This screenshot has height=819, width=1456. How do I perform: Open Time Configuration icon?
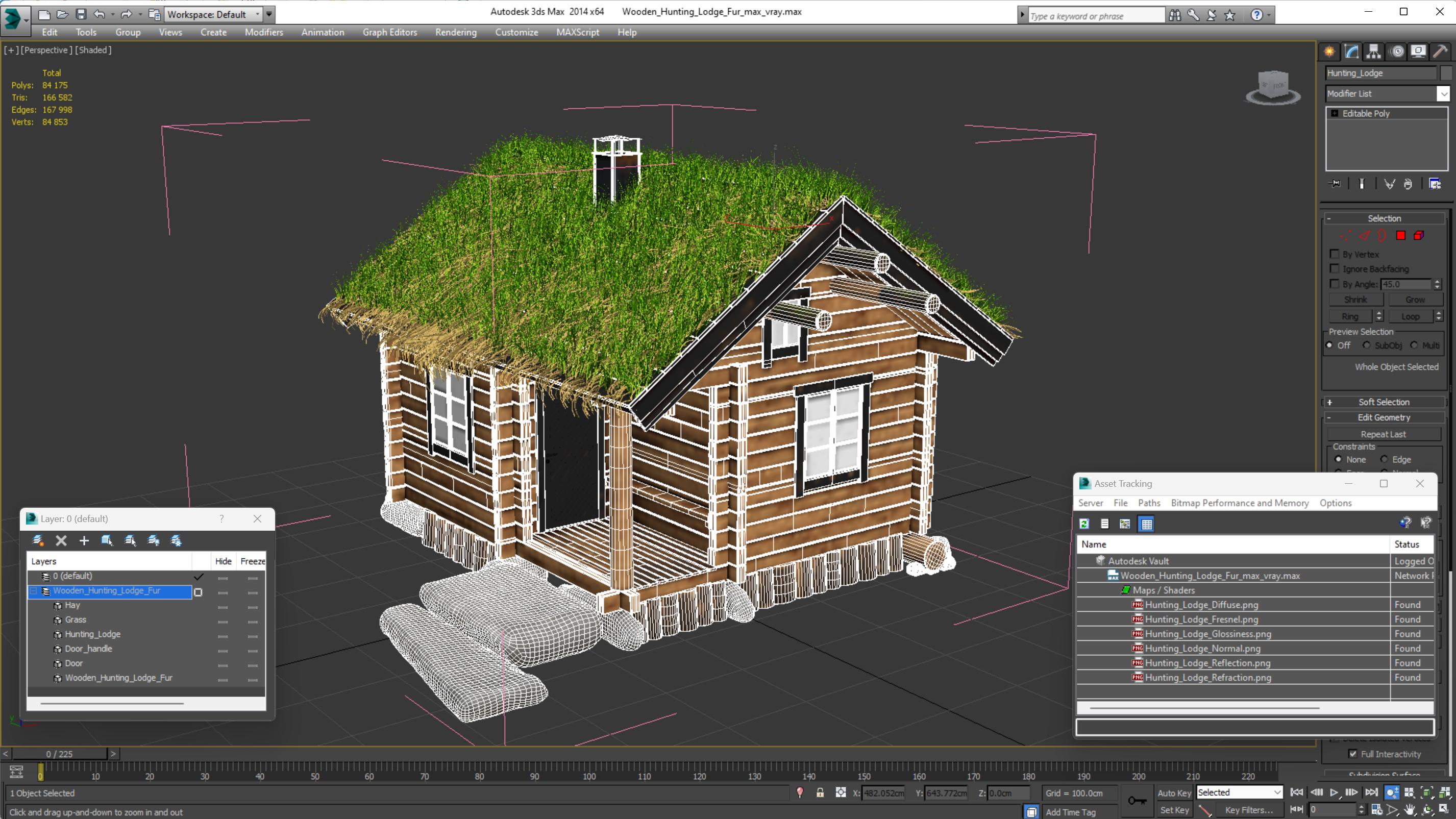(x=1376, y=810)
